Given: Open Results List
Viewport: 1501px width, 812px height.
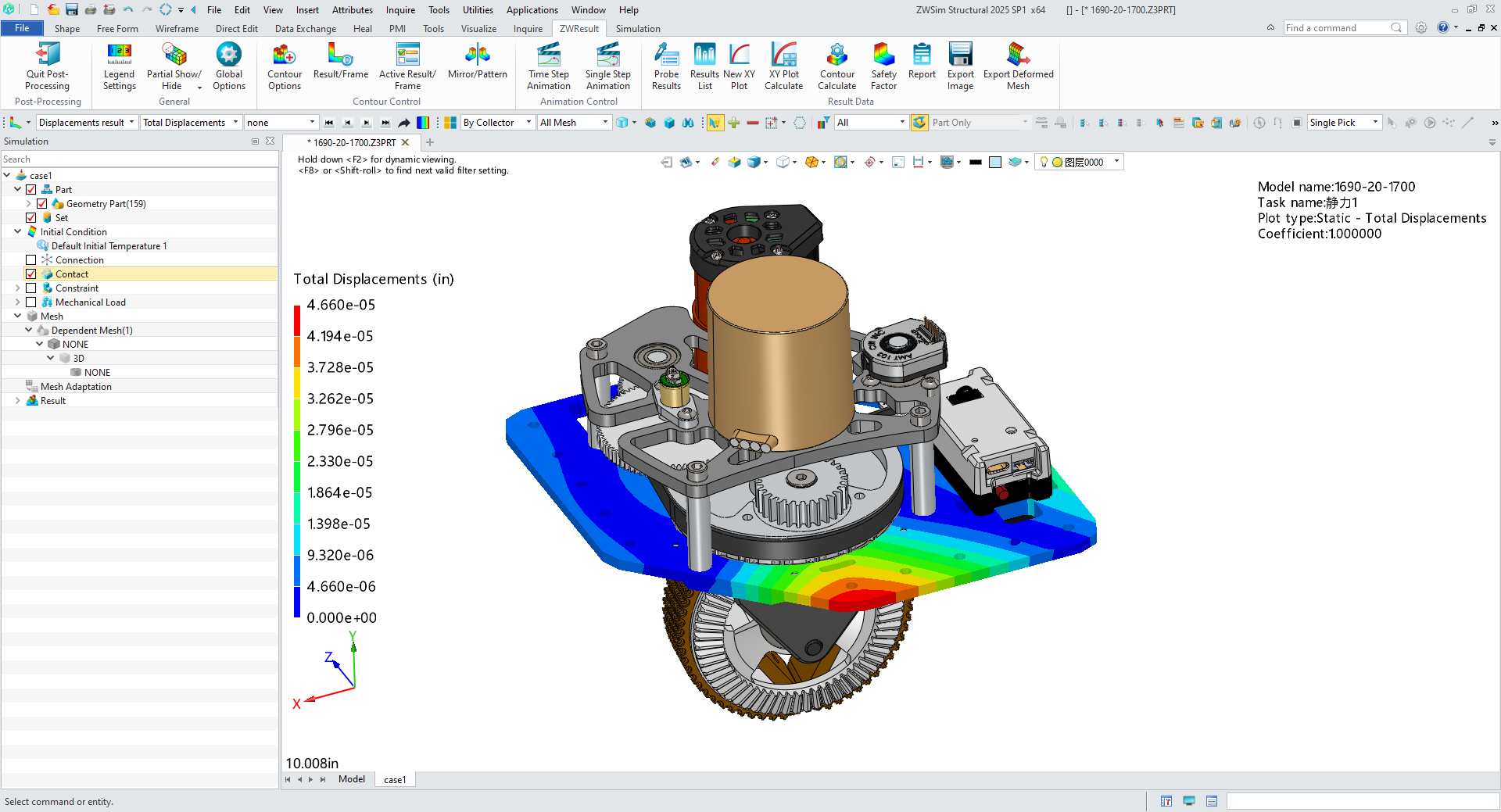Looking at the screenshot, I should (704, 66).
